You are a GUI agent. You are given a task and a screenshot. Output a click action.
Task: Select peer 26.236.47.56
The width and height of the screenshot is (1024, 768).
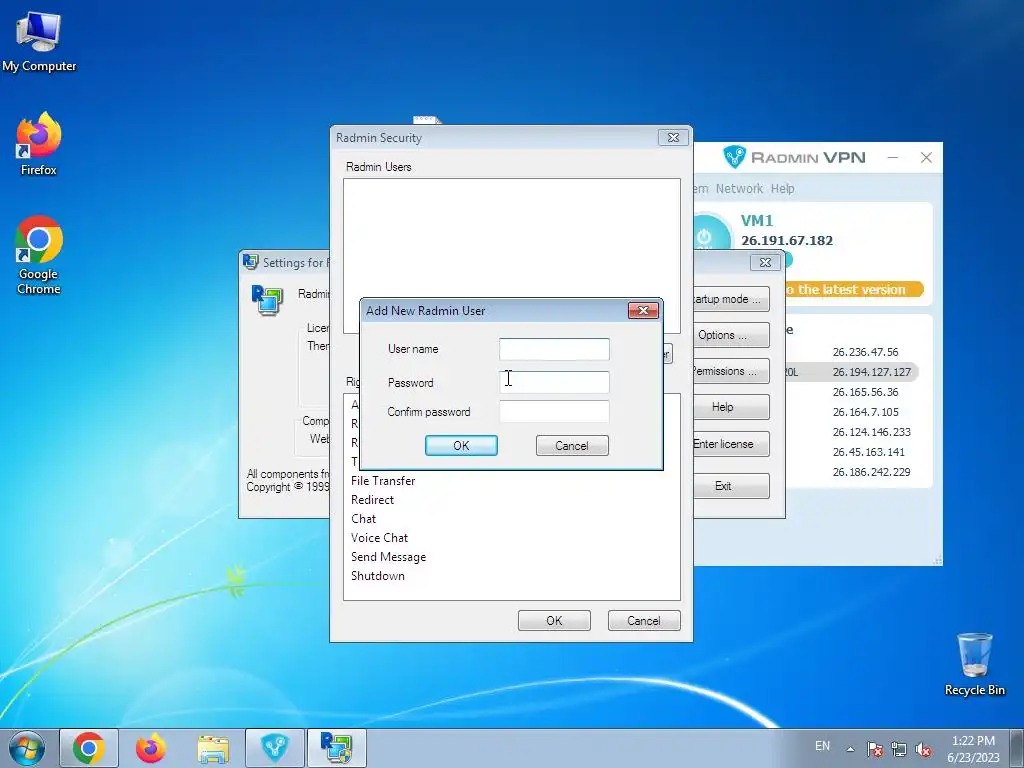[x=865, y=352]
